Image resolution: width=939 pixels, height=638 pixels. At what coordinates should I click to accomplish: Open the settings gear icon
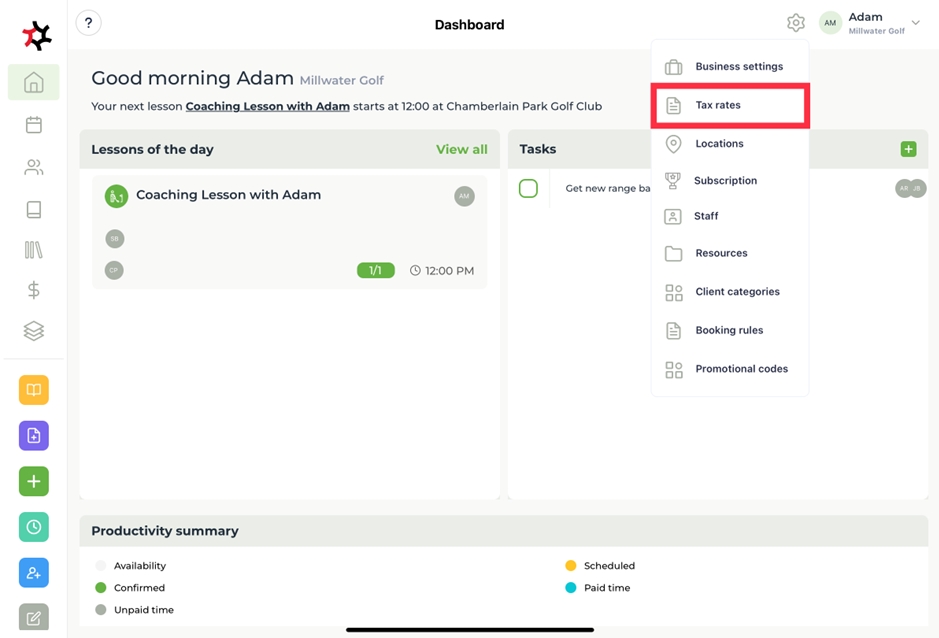pyautogui.click(x=795, y=23)
